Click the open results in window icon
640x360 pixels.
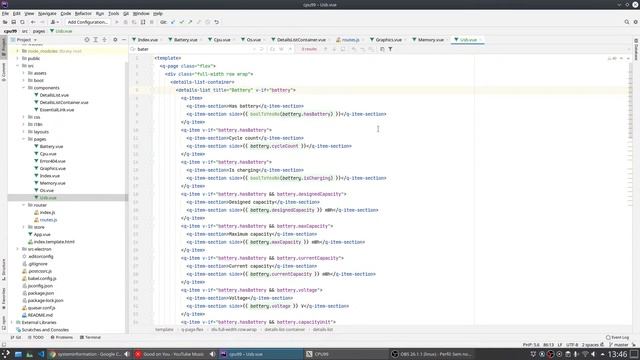(x=382, y=49)
